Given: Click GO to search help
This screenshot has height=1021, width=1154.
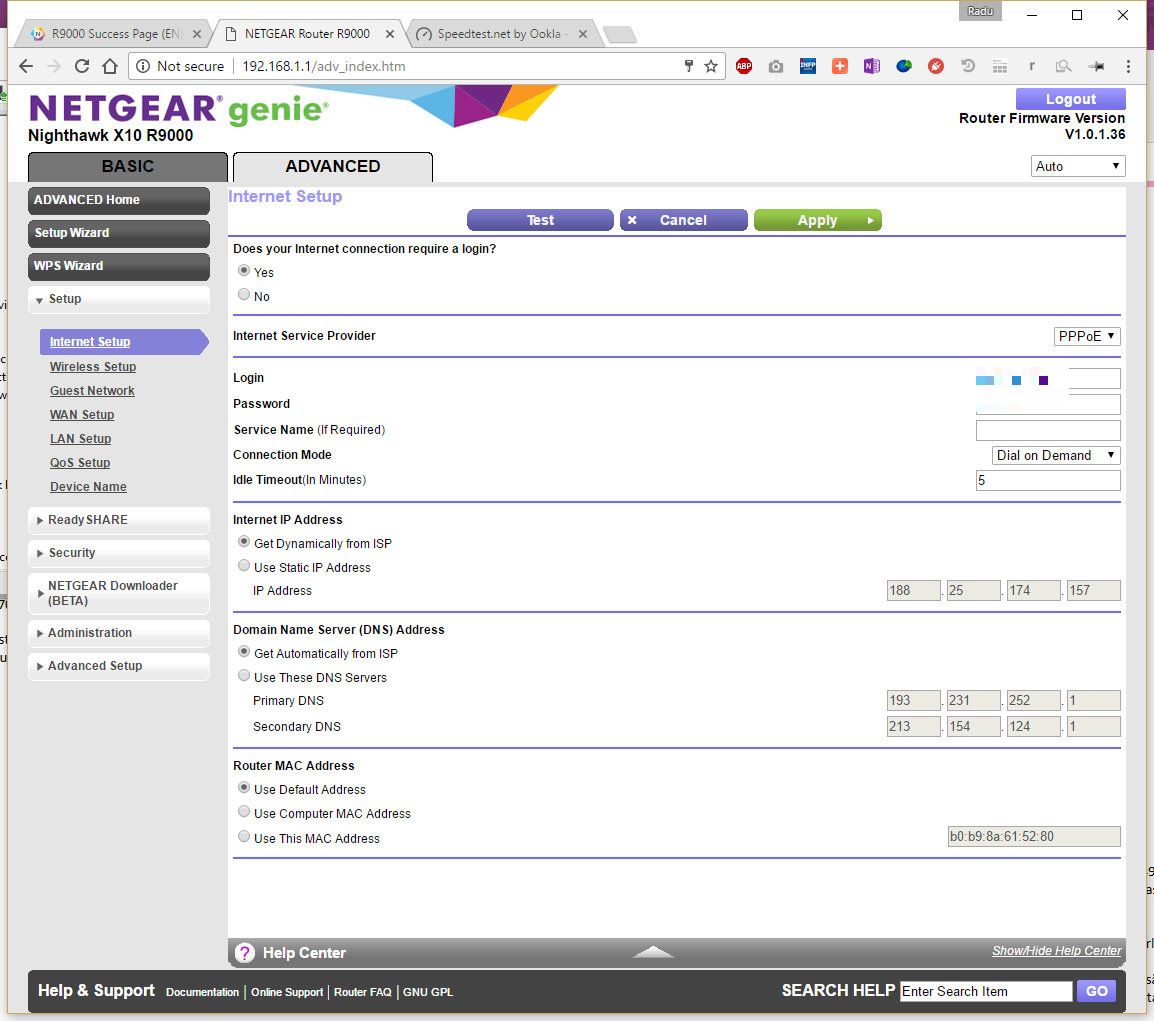Looking at the screenshot, I should tap(1097, 992).
